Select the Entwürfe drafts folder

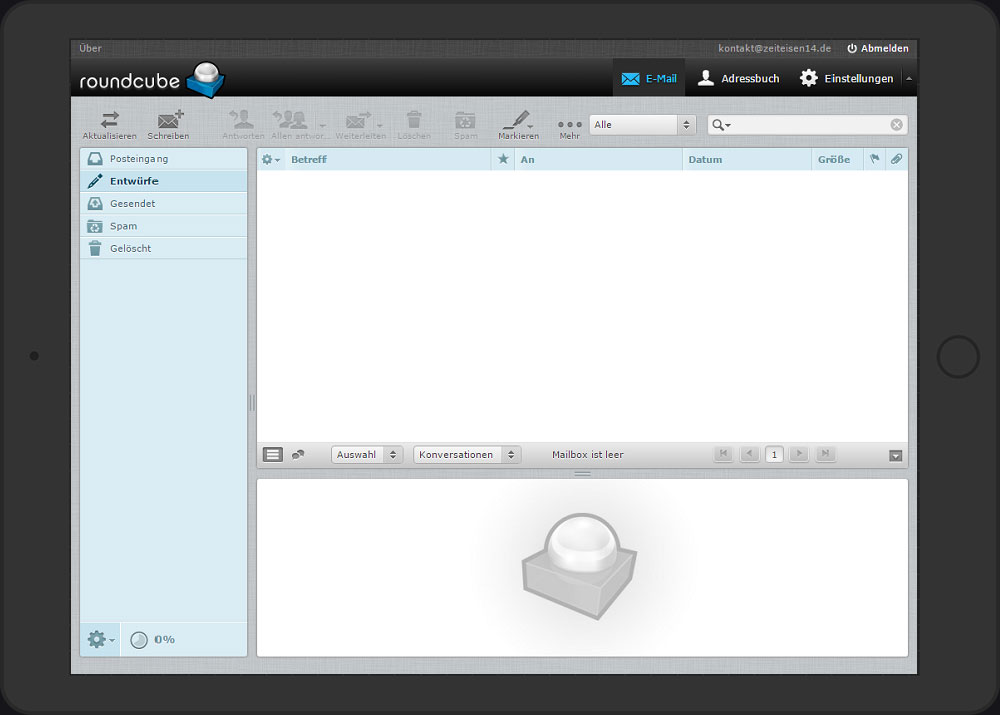click(164, 181)
